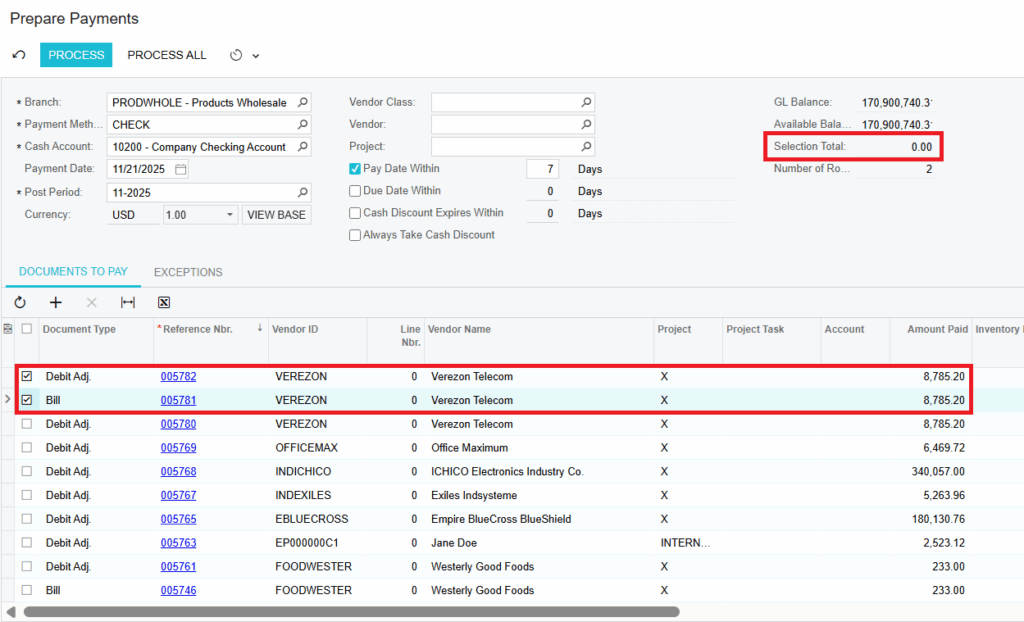Open reference number 005768 link
The height and width of the screenshot is (622, 1024).
[178, 472]
